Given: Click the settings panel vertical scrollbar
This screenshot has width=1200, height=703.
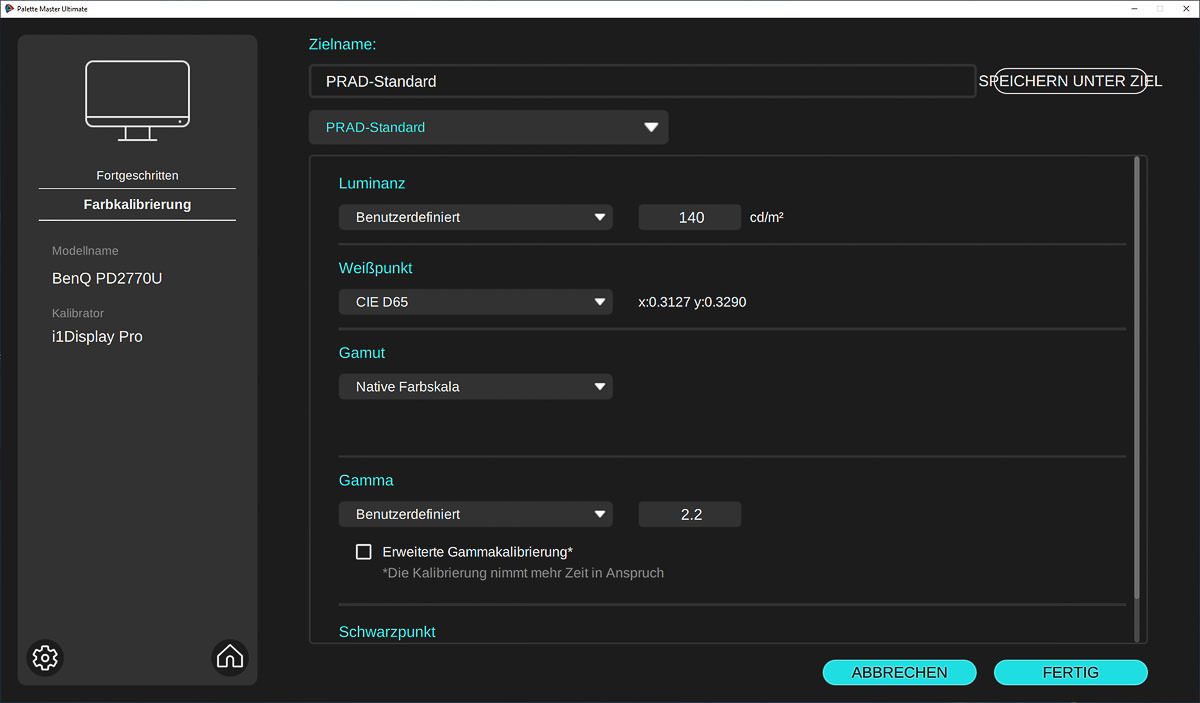Looking at the screenshot, I should (x=1135, y=380).
